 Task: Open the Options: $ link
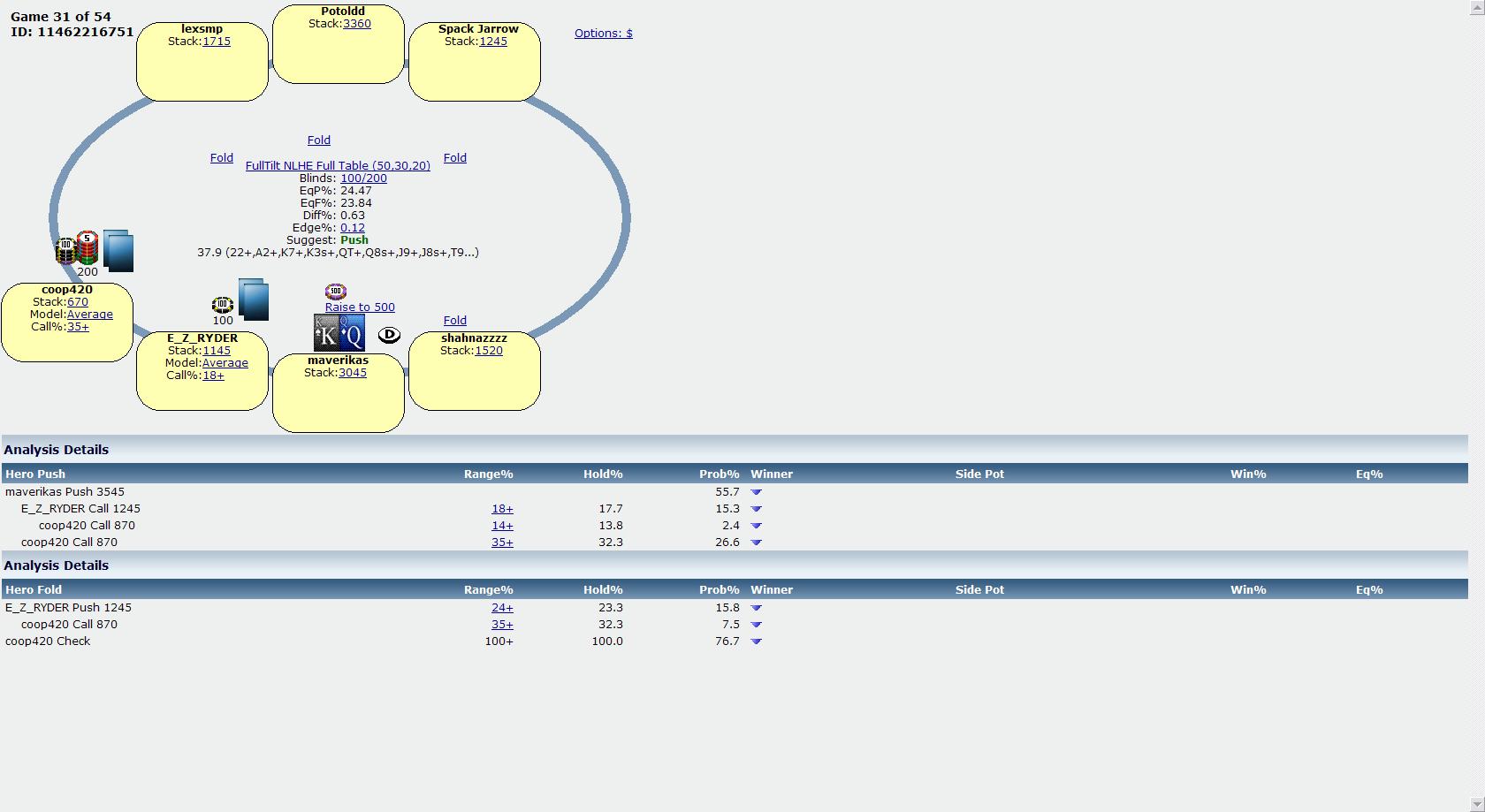point(603,34)
